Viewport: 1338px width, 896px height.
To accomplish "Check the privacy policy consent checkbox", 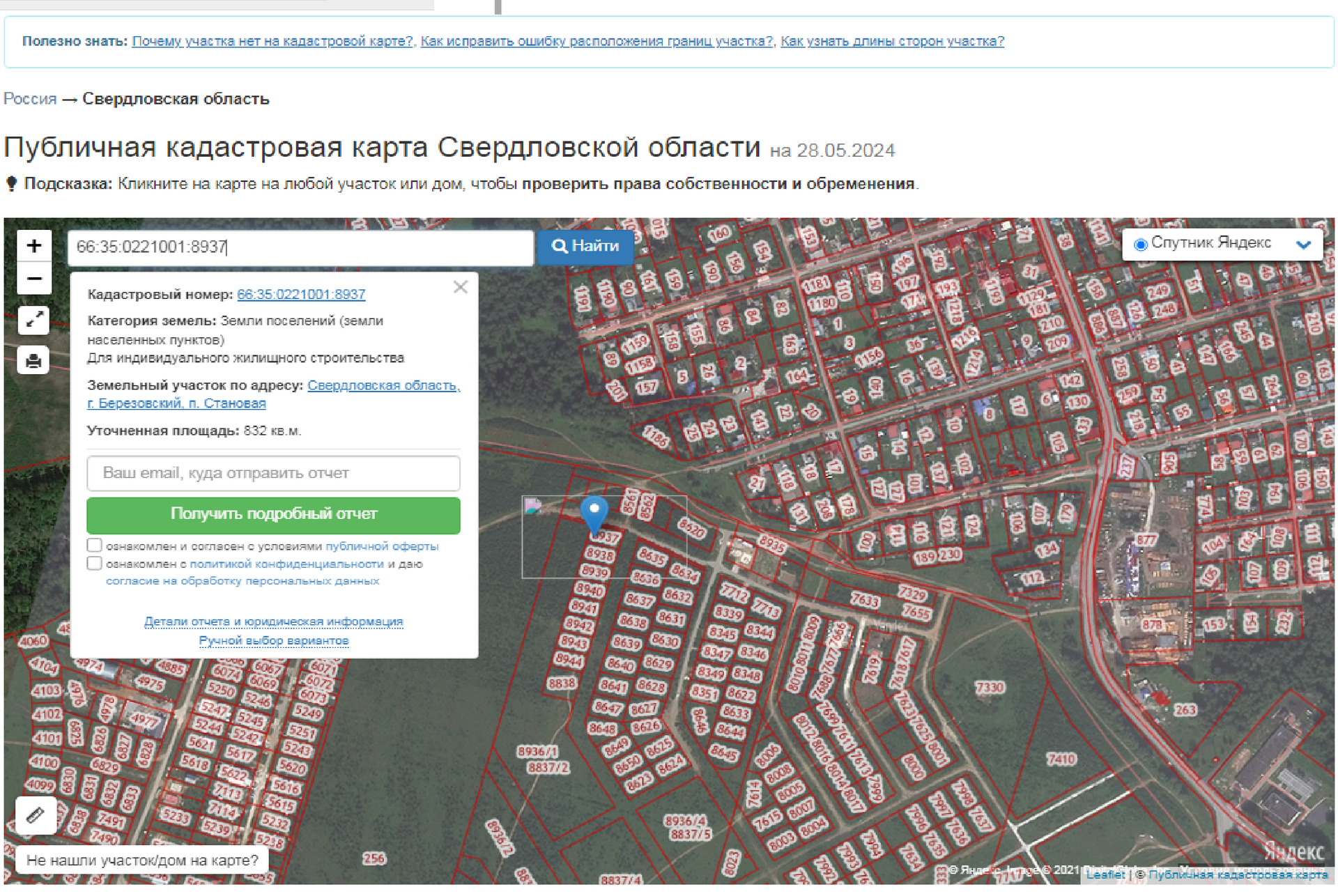I will 95,563.
